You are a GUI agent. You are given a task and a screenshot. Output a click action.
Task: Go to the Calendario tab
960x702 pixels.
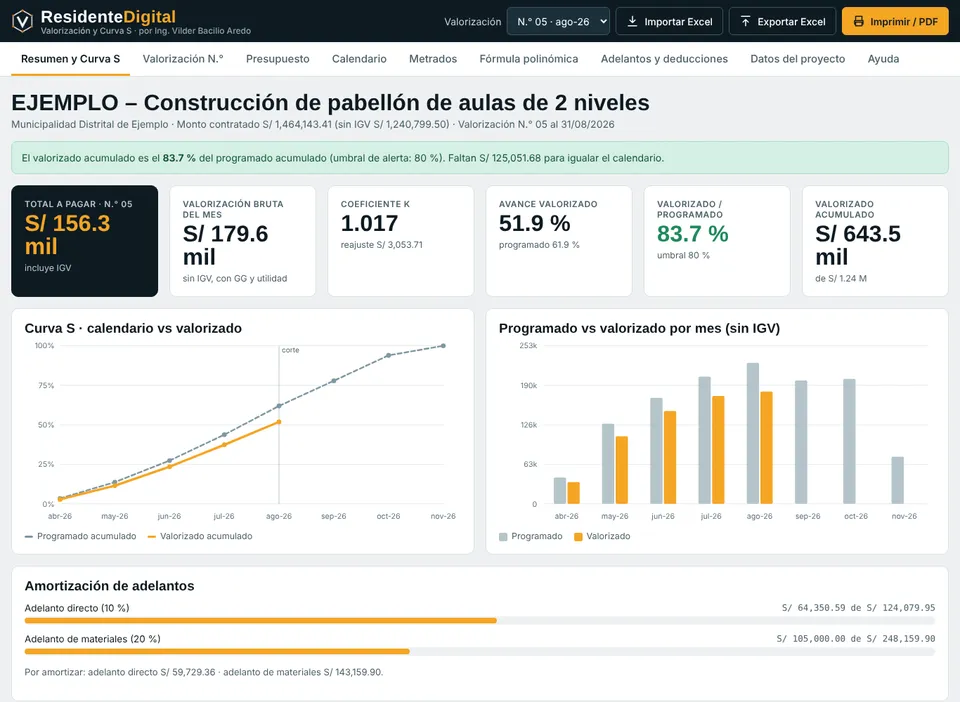coord(359,59)
